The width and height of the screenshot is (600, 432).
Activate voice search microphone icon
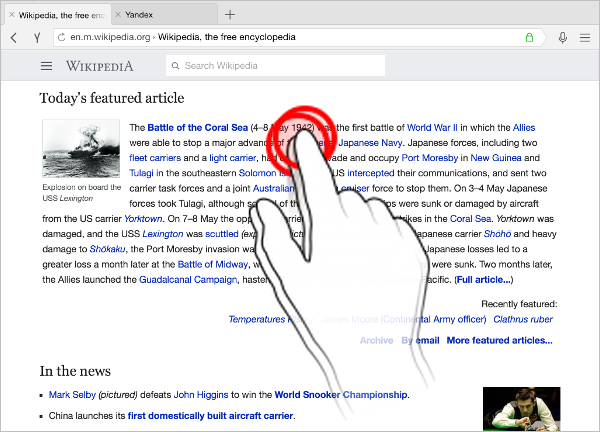coord(562,37)
